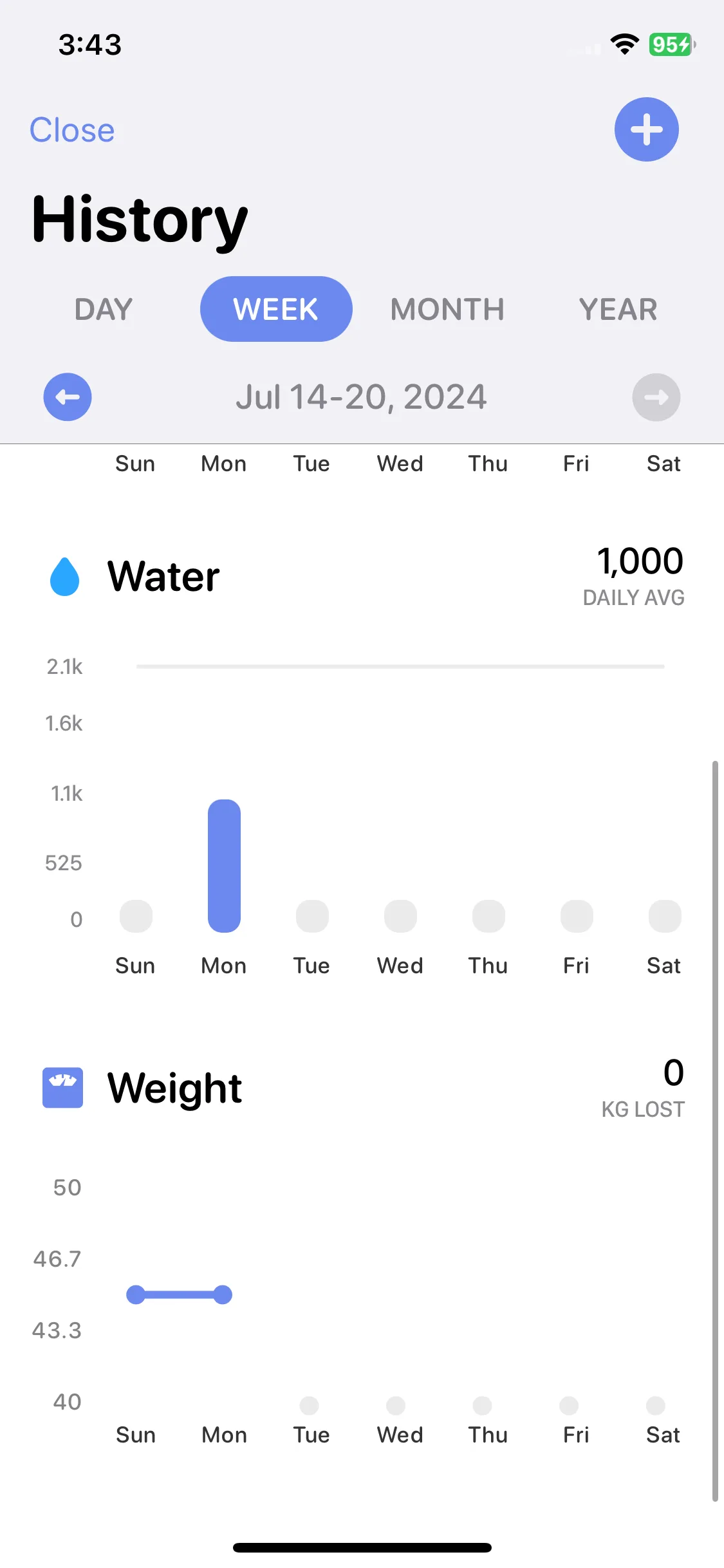Tap the water droplet icon
Screen dimensions: 724x1568
[64, 576]
